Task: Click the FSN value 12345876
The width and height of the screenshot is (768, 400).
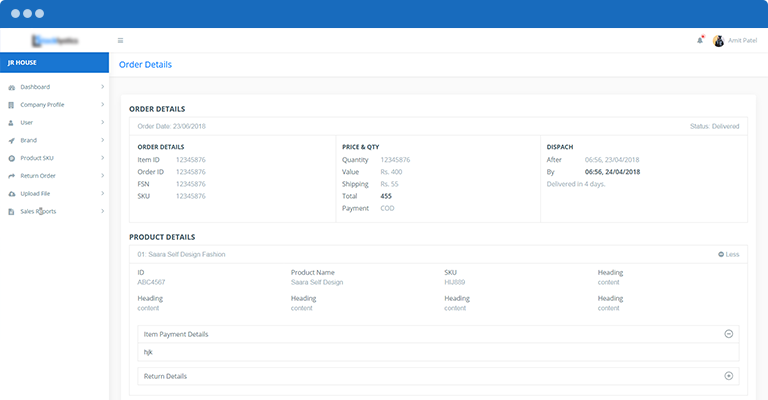Action: [191, 184]
